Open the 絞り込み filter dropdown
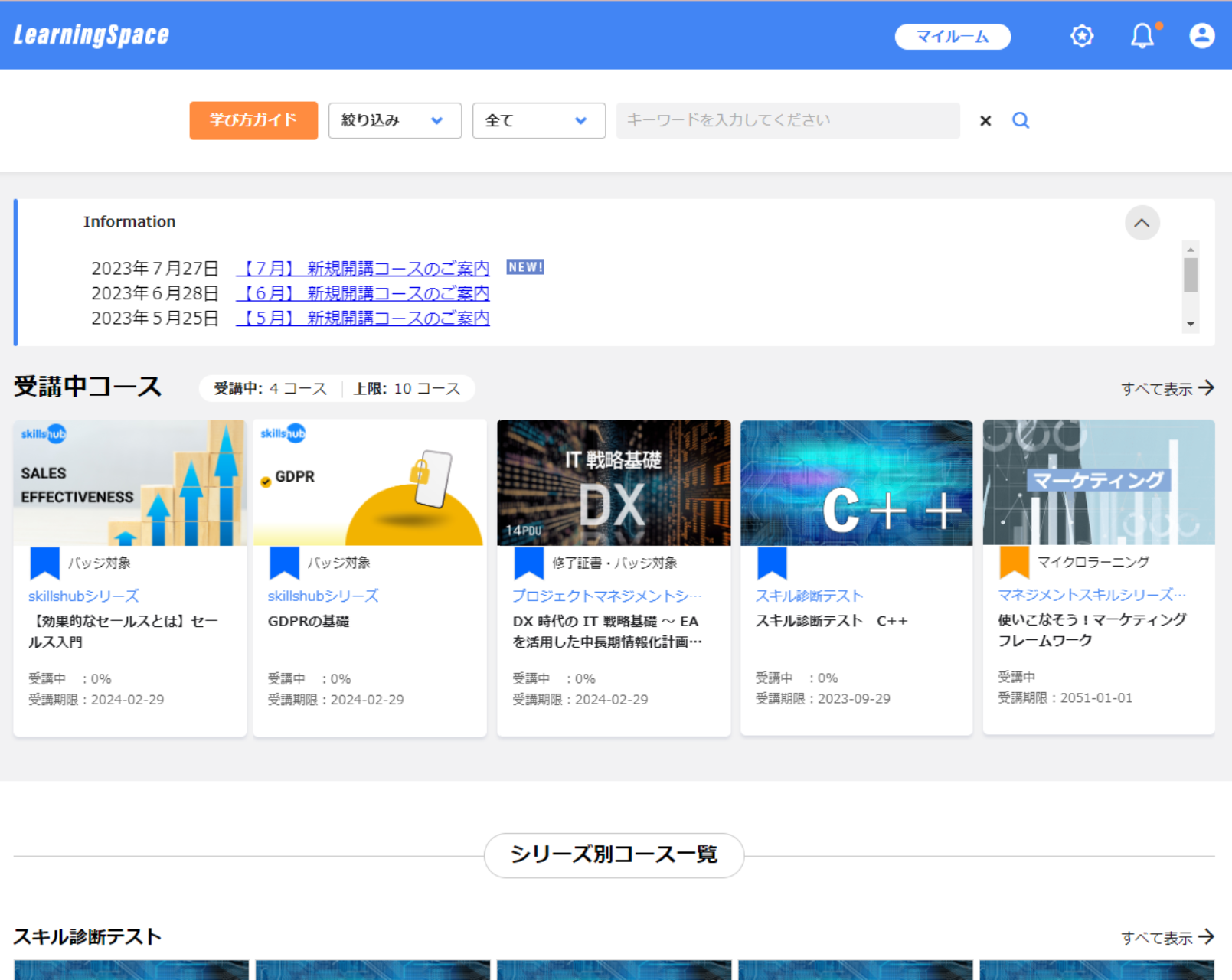The width and height of the screenshot is (1232, 980). pos(394,120)
